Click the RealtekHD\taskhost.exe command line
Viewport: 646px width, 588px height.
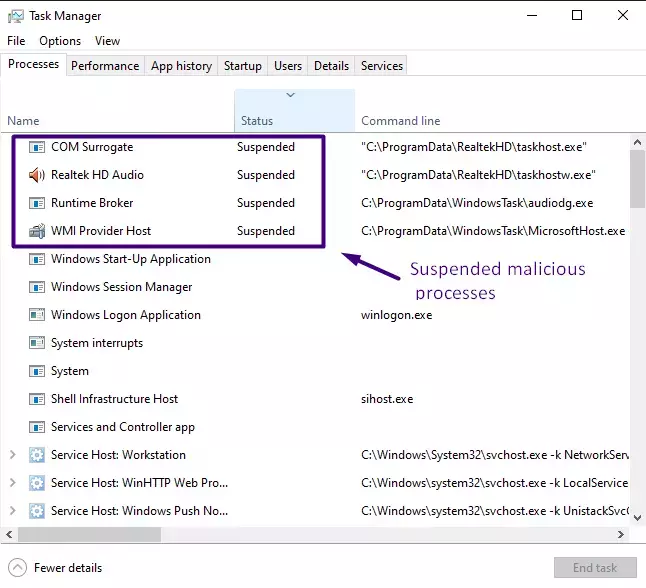(x=474, y=147)
